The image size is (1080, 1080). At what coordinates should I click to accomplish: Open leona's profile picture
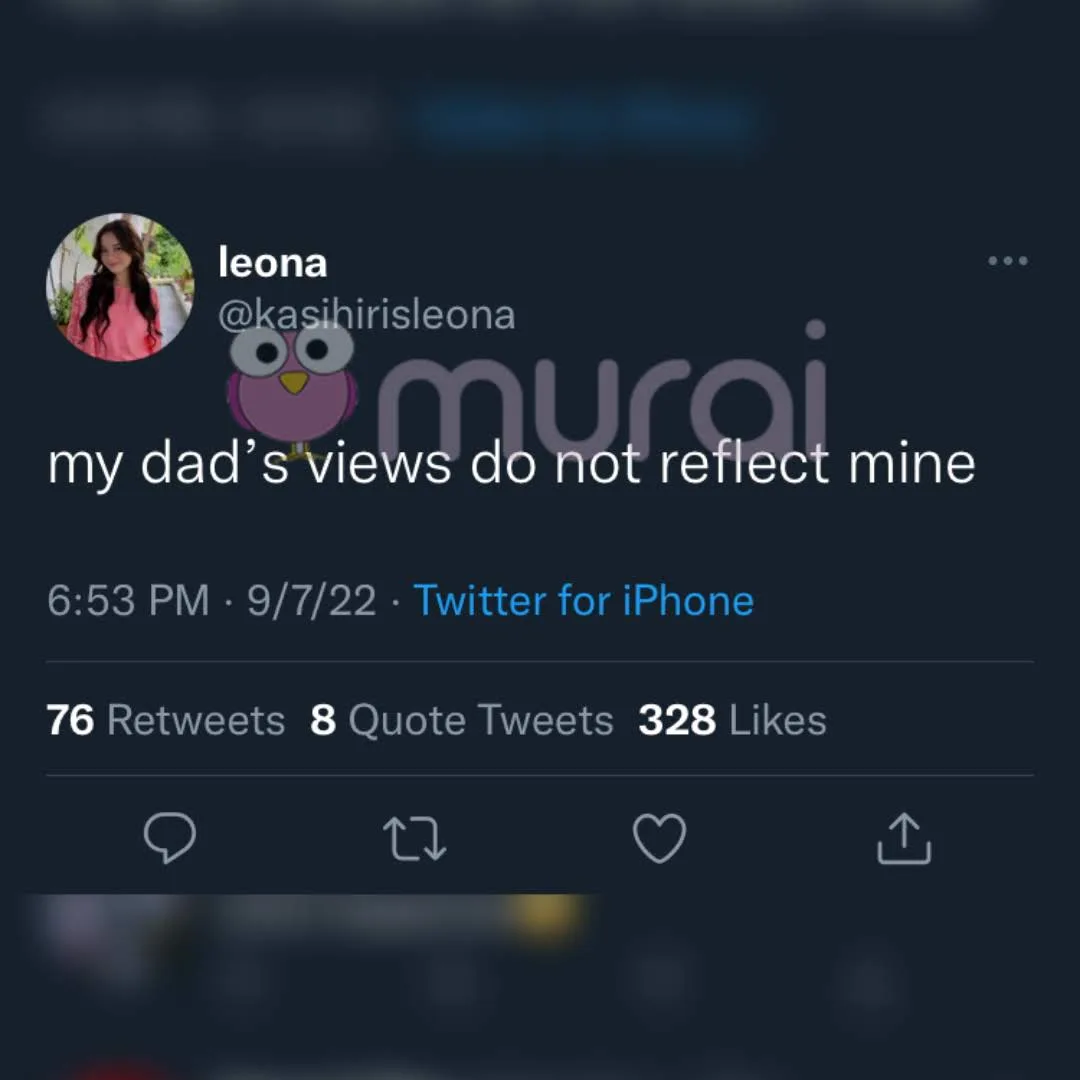[x=120, y=288]
